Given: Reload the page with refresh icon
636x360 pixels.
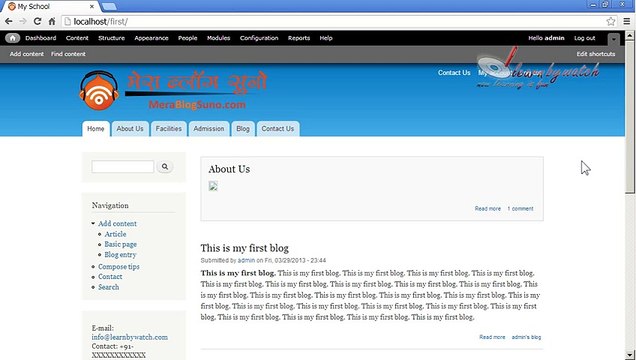Looking at the screenshot, I should coord(37,21).
